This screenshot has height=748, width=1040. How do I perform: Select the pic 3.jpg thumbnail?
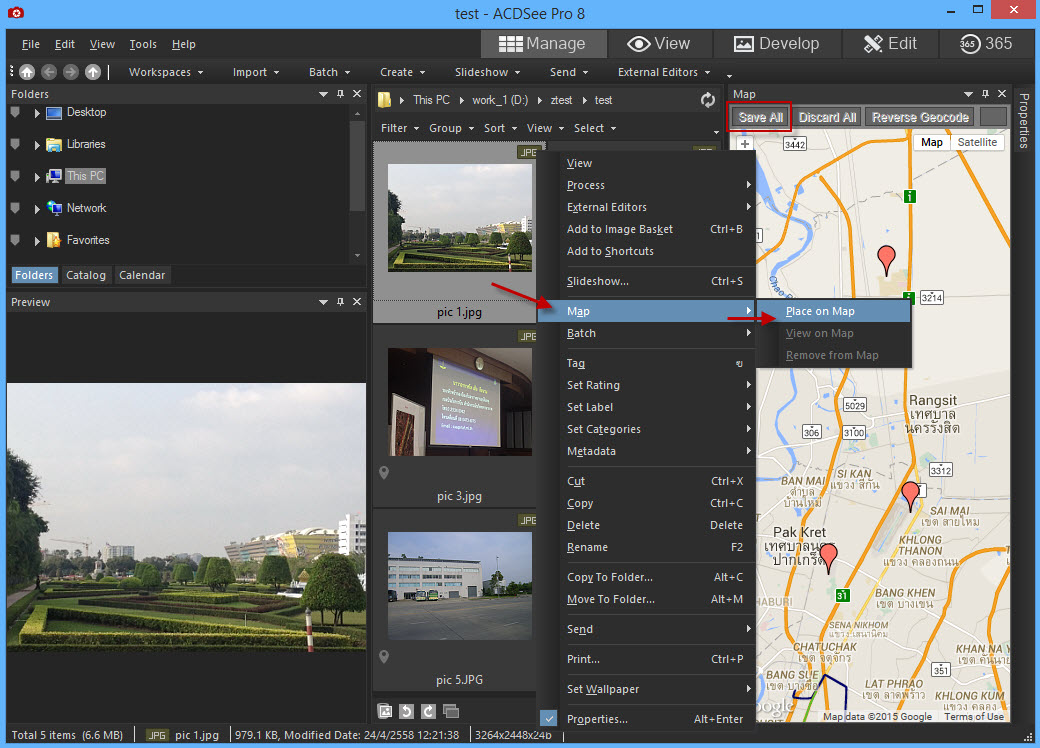[459, 402]
